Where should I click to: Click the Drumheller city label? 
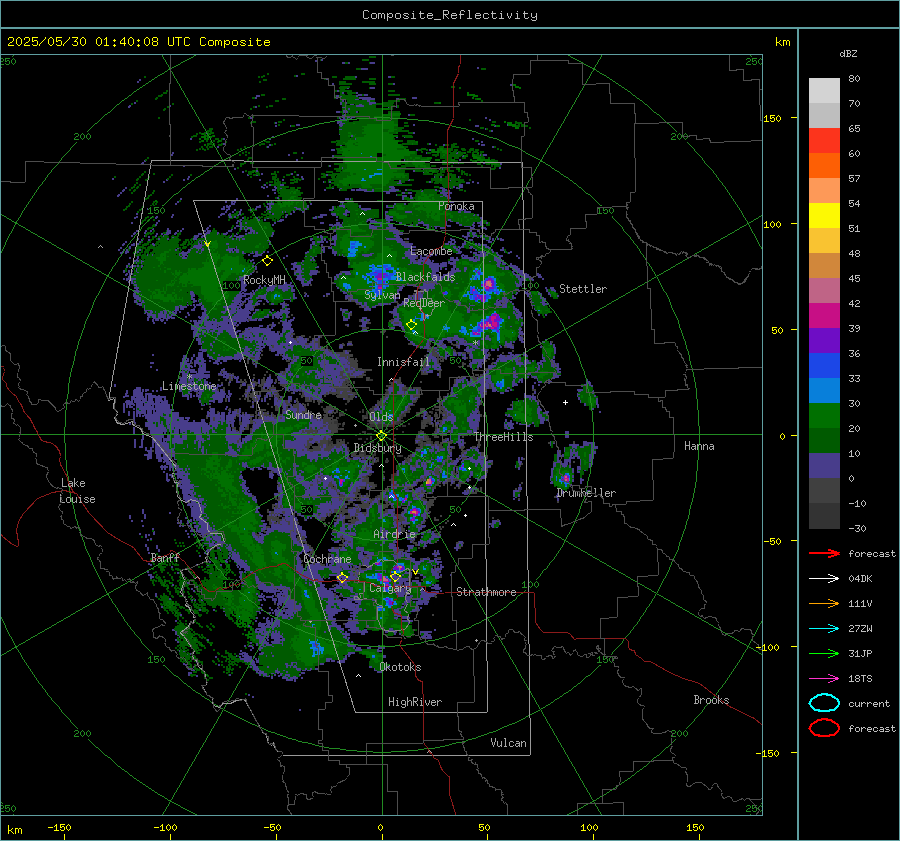586,493
